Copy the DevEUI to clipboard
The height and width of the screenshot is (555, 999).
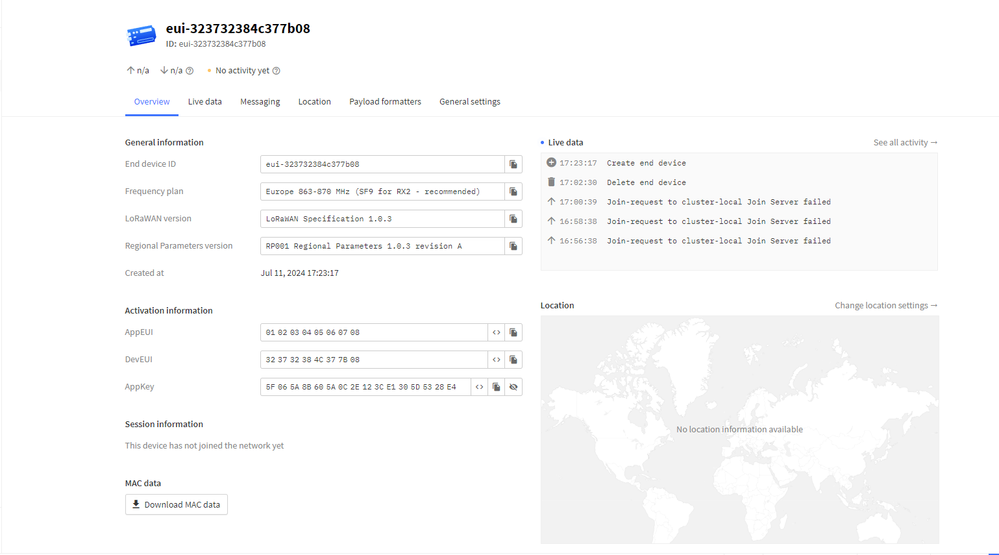click(x=513, y=359)
